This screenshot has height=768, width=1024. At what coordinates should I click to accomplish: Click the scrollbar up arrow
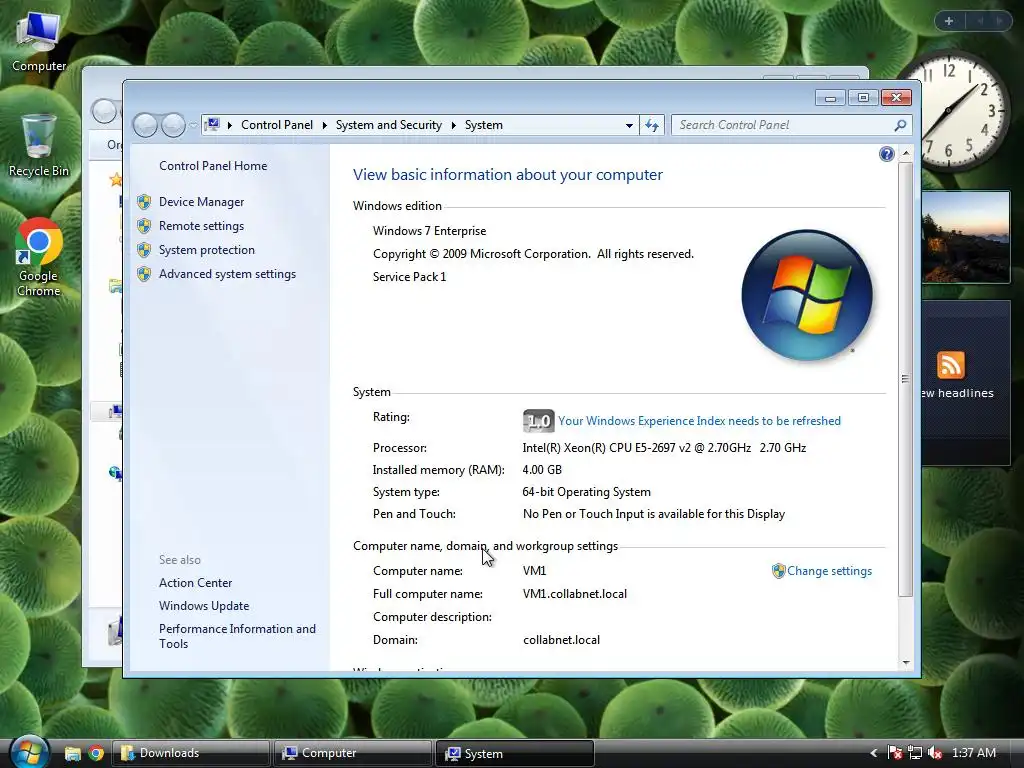[905, 153]
